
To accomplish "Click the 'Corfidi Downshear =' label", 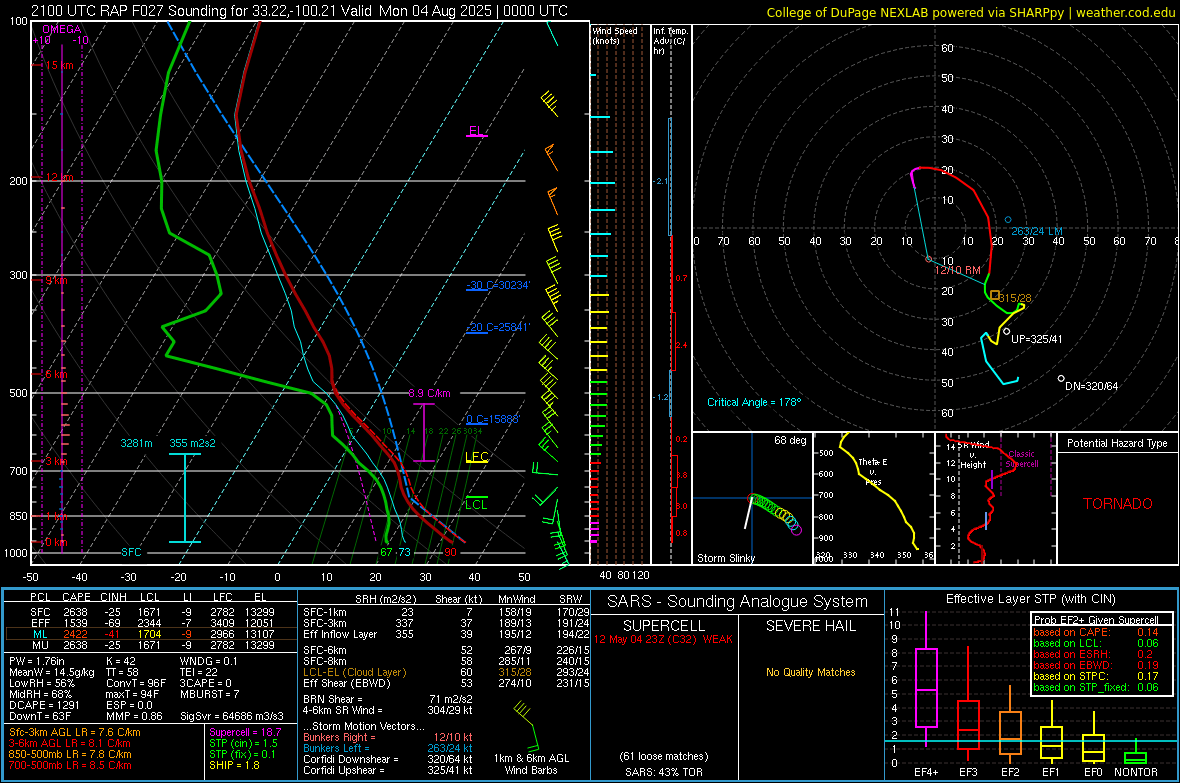I will pyautogui.click(x=351, y=759).
